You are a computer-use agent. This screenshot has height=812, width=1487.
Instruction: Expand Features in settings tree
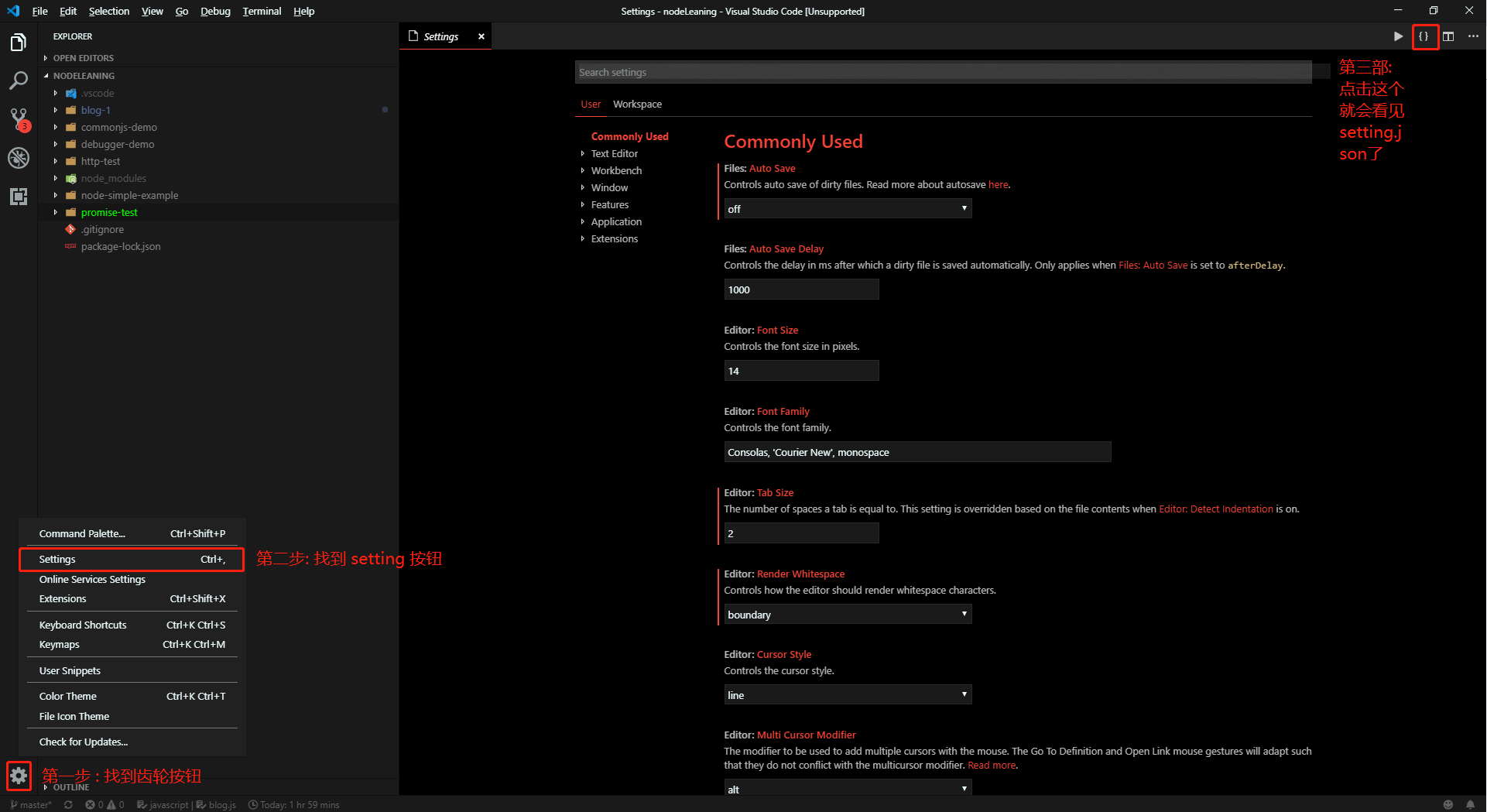click(583, 204)
